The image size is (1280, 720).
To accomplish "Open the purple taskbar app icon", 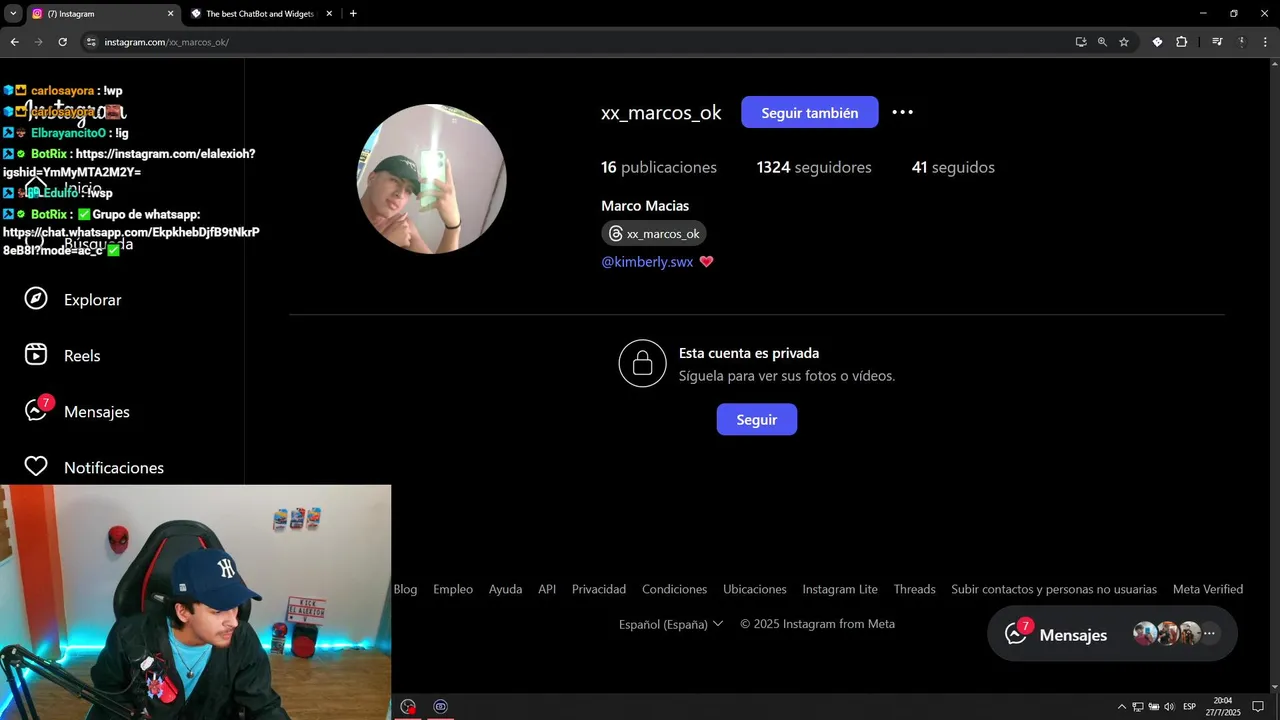I will coord(440,706).
